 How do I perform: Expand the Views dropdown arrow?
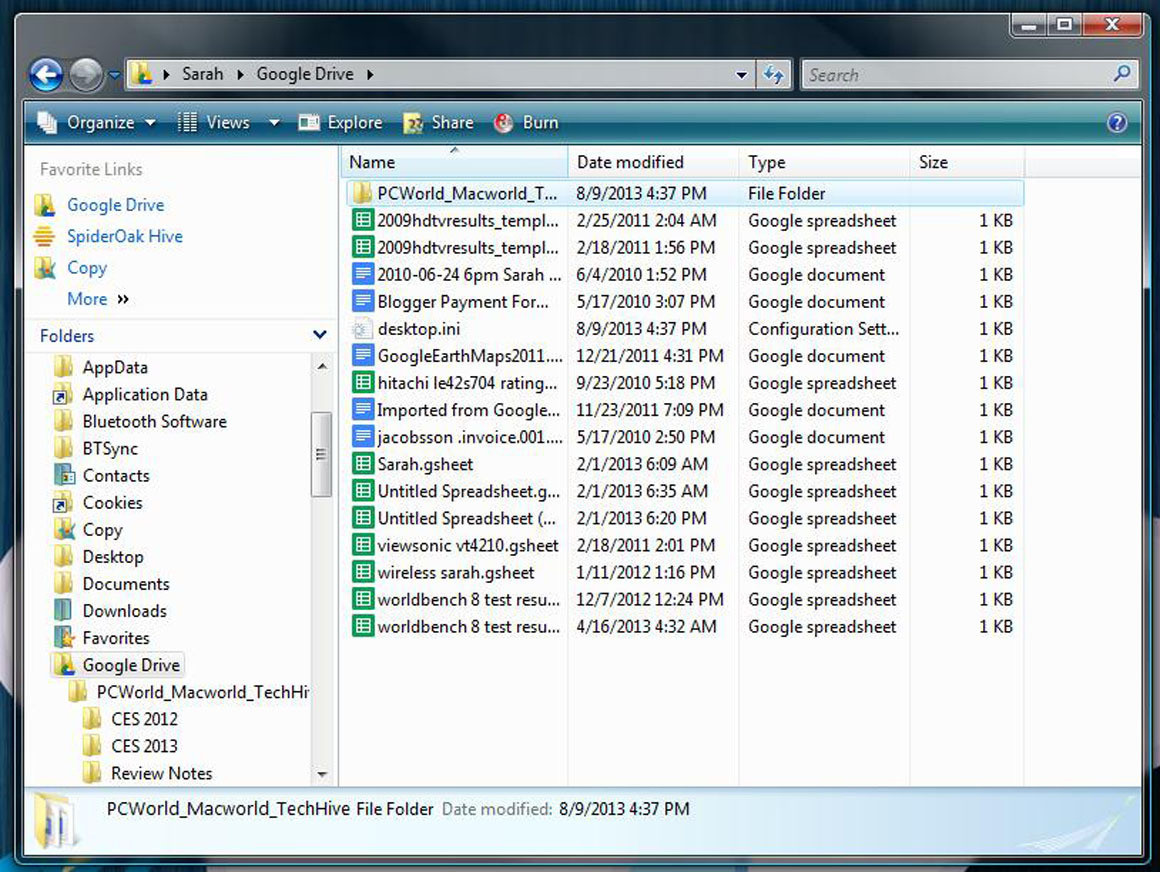click(x=273, y=123)
